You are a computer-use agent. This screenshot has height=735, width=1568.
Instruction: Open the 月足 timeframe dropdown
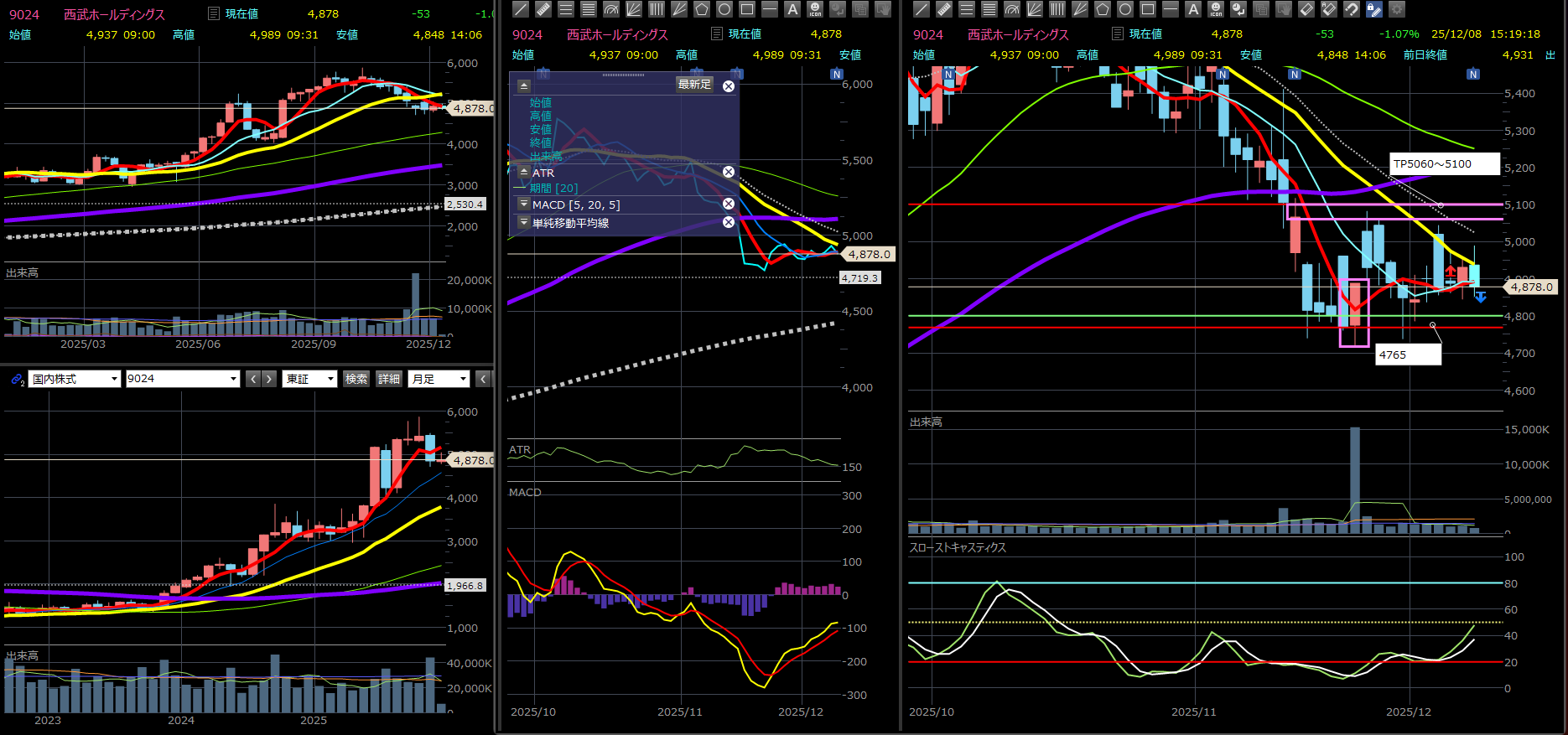(x=439, y=379)
